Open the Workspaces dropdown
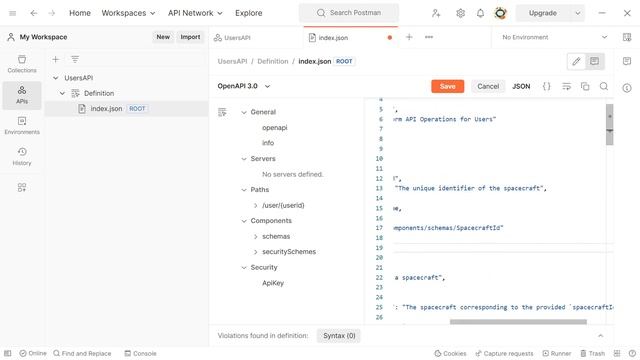 click(128, 13)
